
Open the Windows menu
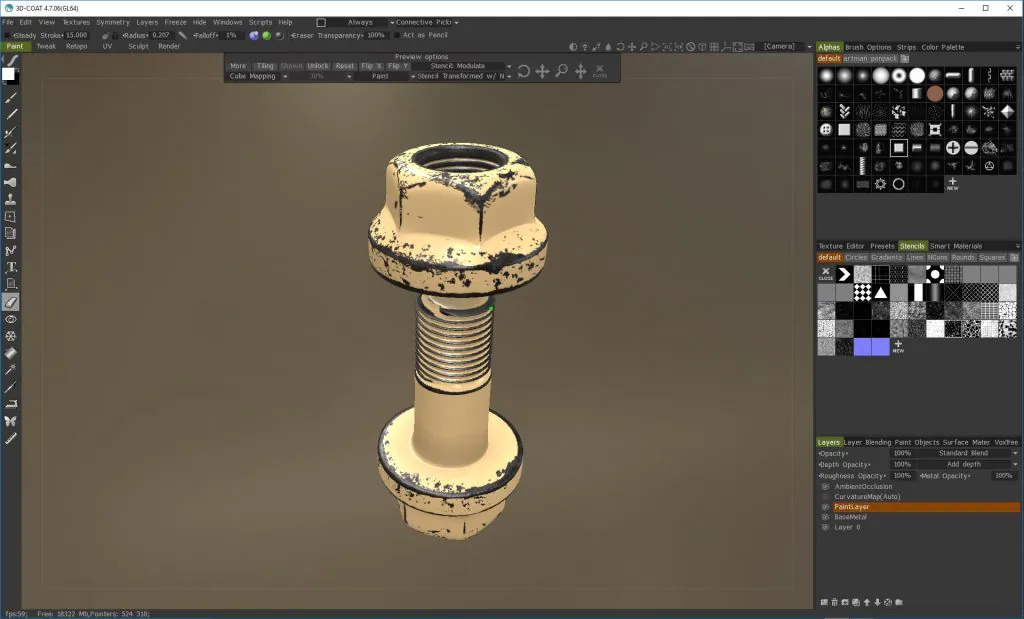pyautogui.click(x=227, y=22)
